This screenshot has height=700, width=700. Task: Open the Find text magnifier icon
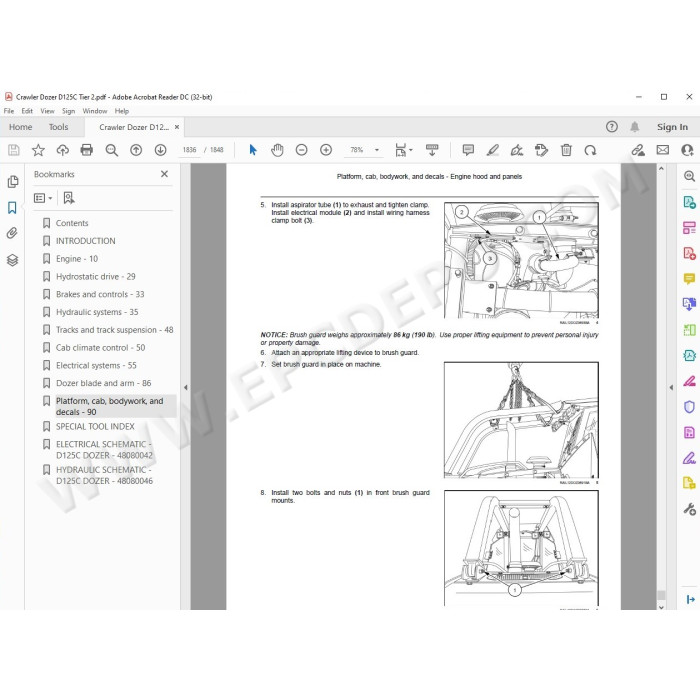(112, 150)
